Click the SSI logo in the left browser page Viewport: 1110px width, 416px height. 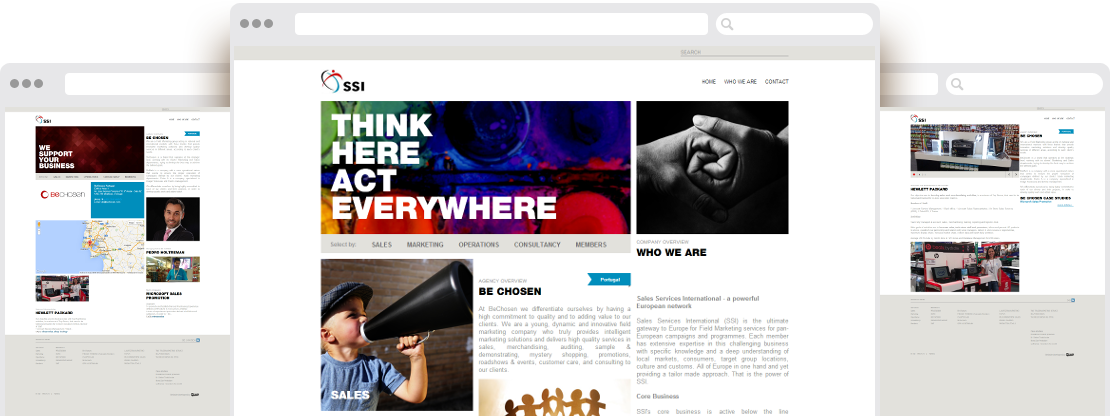[43, 120]
